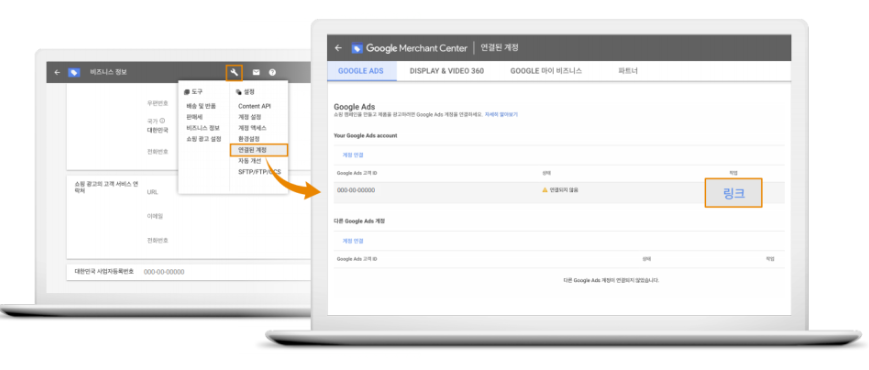The image size is (869, 370).
Task: Switch to the GOOGLE ADS tab
Action: (360, 71)
